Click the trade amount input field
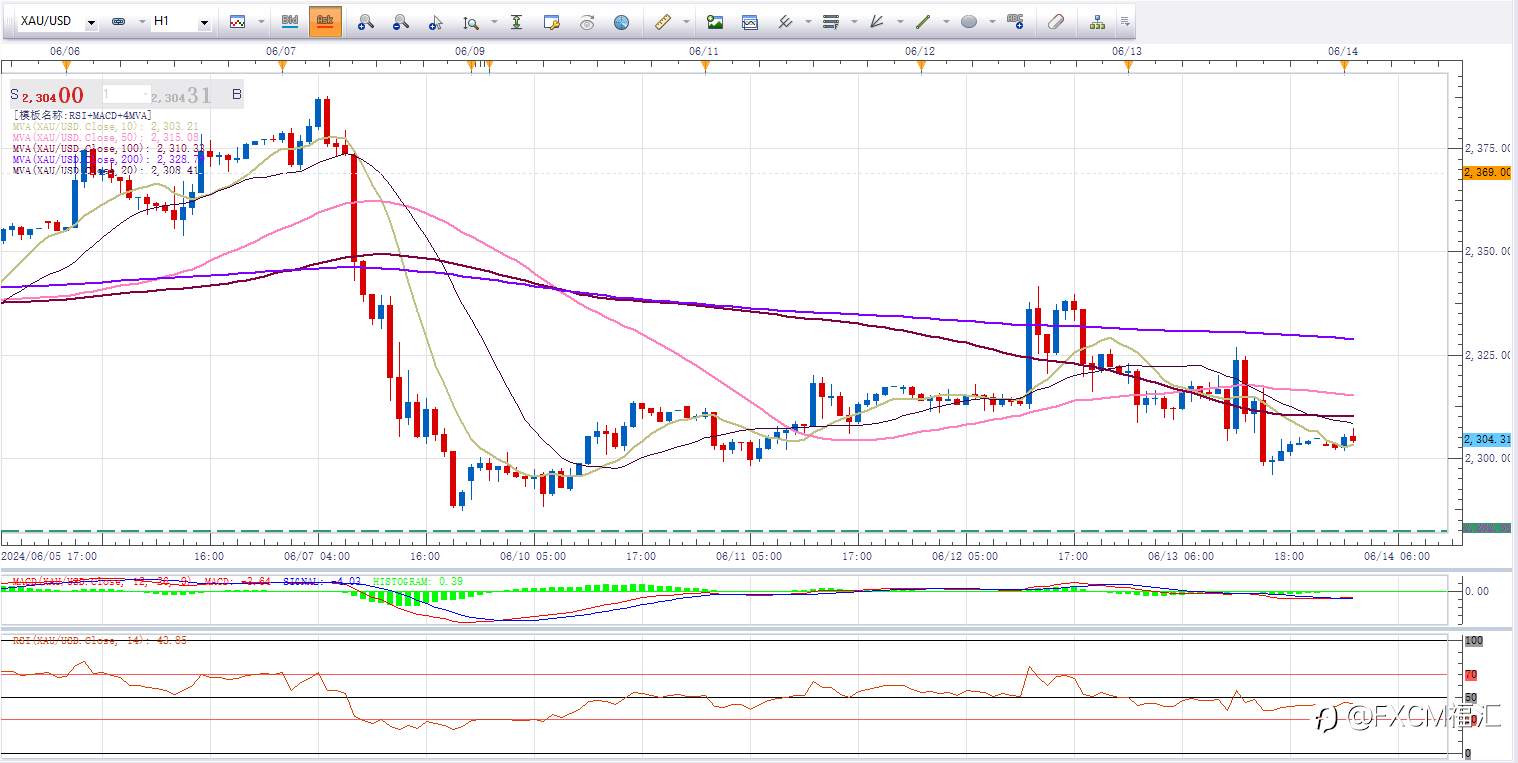1518x763 pixels. [x=125, y=94]
